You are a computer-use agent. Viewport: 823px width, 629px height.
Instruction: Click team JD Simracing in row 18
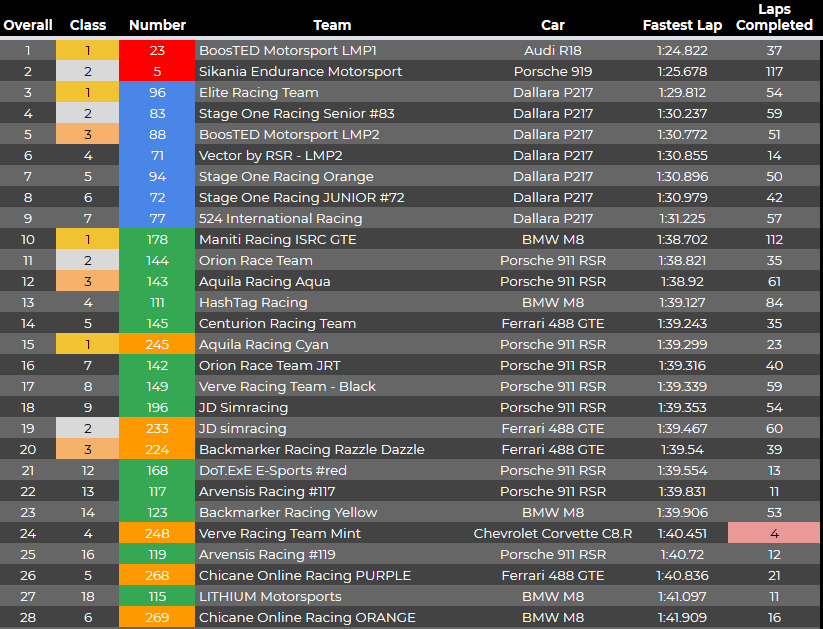(243, 407)
